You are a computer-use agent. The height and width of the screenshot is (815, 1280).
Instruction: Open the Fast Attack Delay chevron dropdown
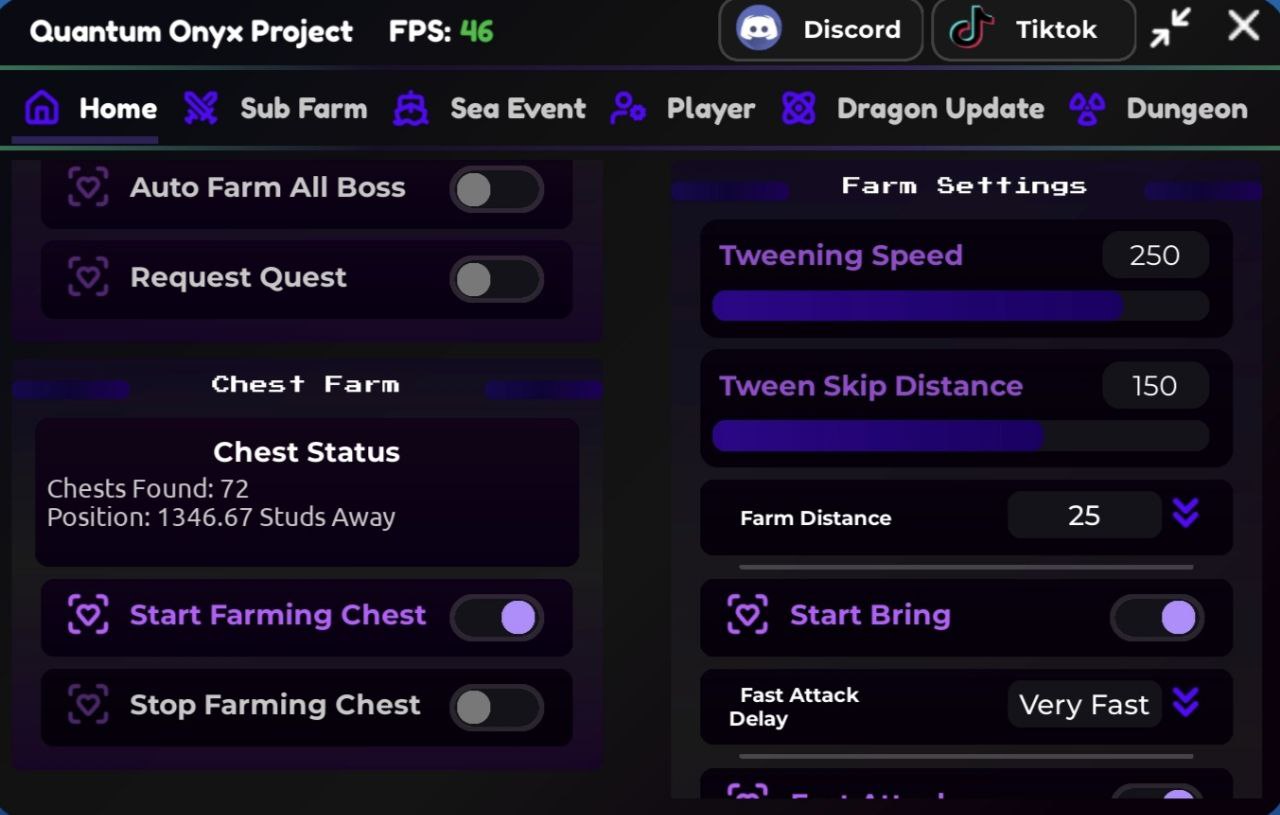[x=1186, y=703]
